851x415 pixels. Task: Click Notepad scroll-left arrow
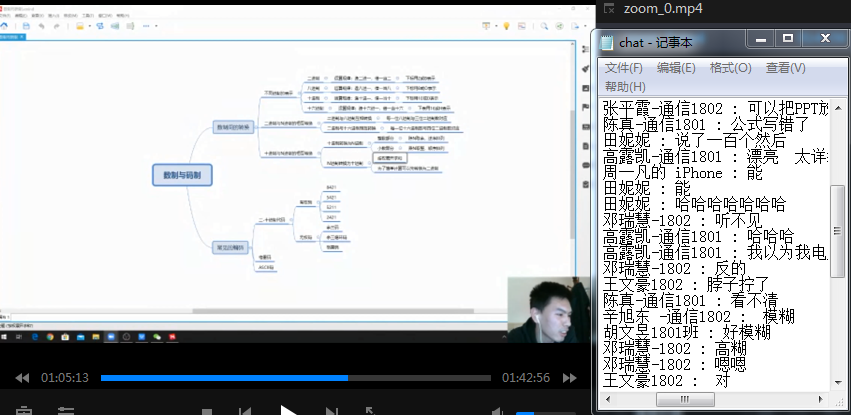(x=606, y=399)
